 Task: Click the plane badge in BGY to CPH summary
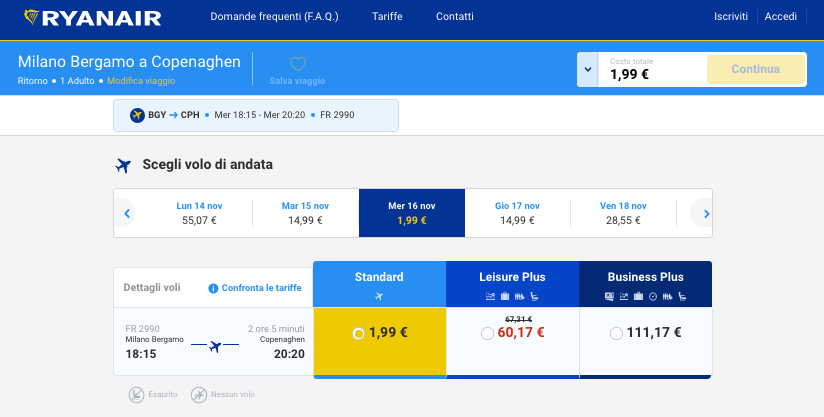138,115
